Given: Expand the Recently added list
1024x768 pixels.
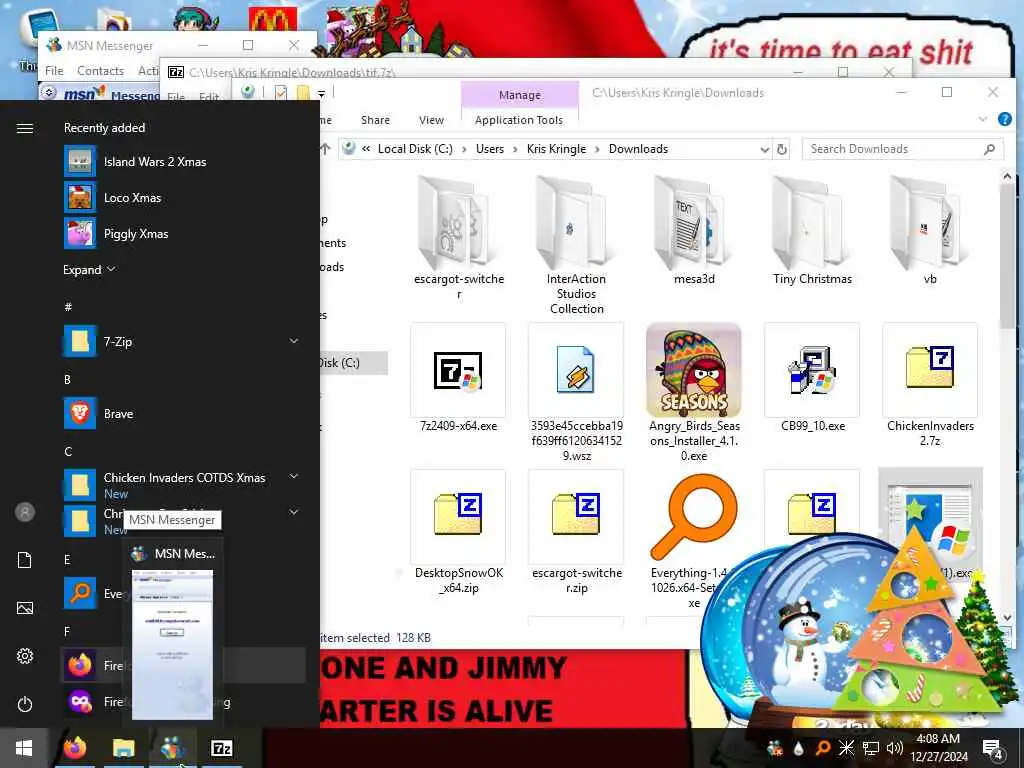Looking at the screenshot, I should (x=89, y=269).
